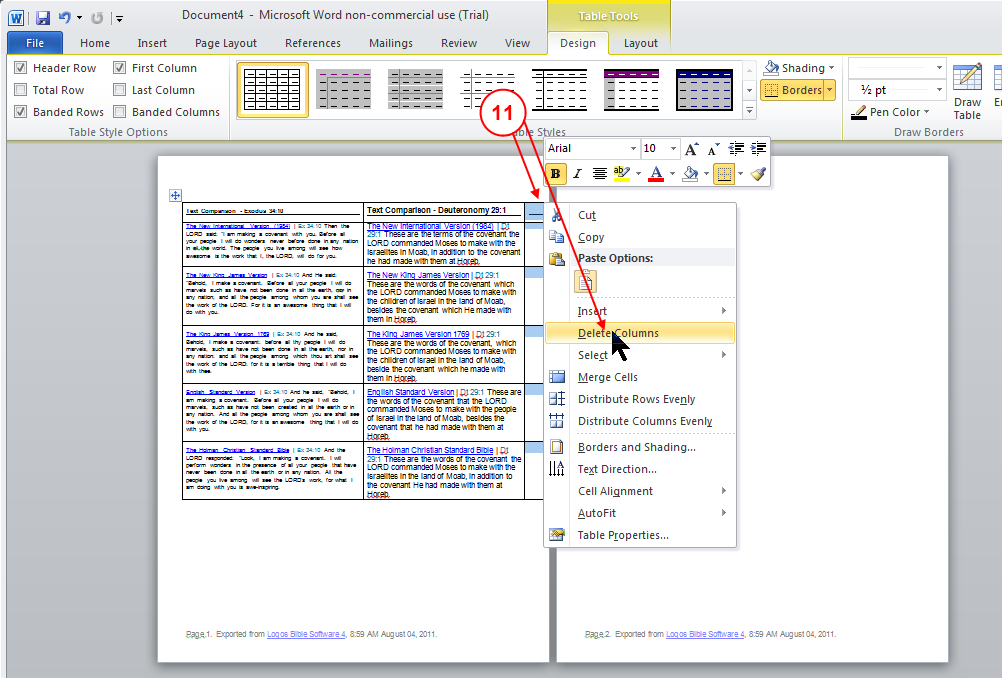The image size is (1002, 678).
Task: Click the Redo icon in the quick access toolbar
Action: click(x=97, y=18)
